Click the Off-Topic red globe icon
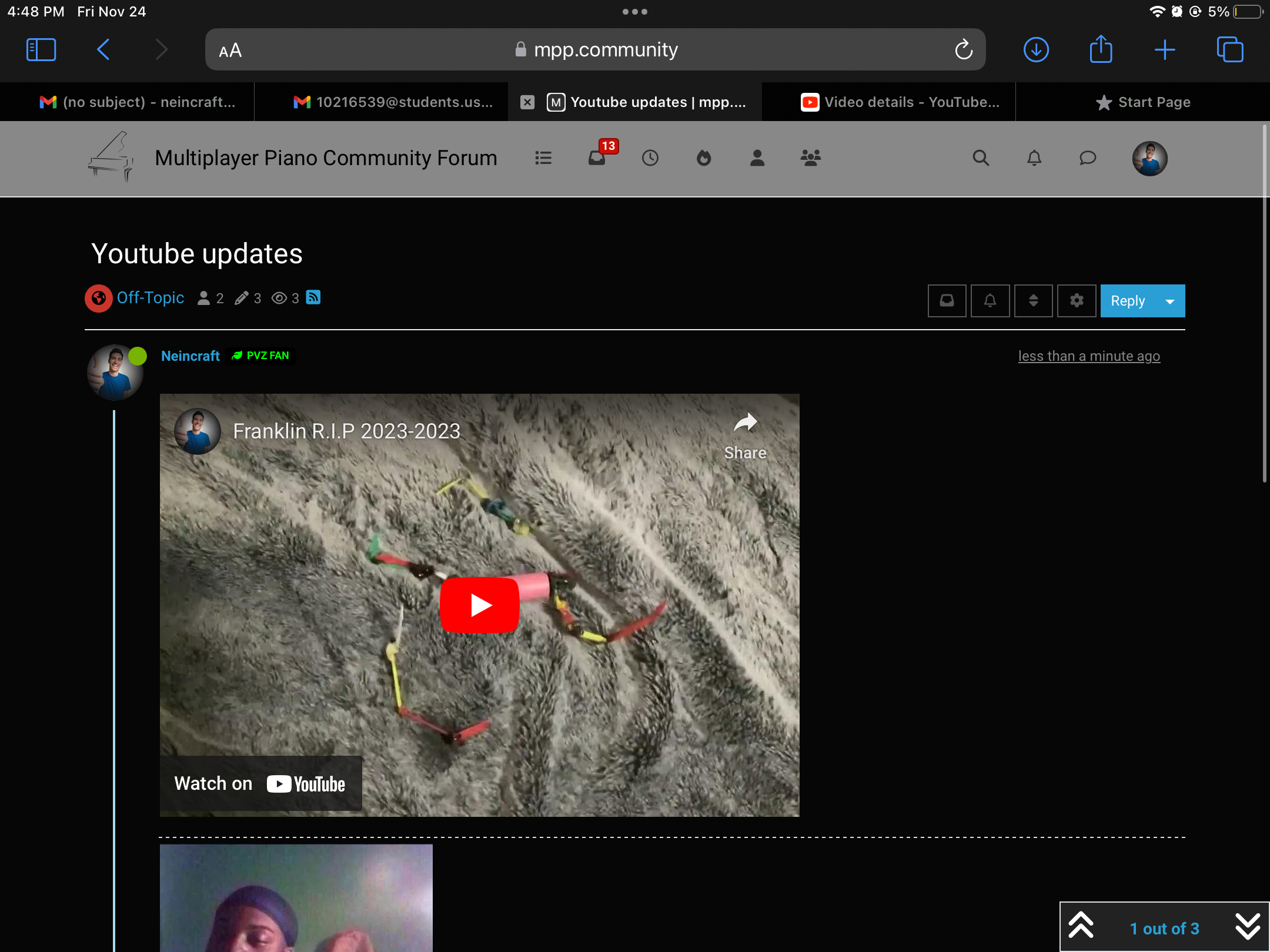The image size is (1270, 952). 99,299
